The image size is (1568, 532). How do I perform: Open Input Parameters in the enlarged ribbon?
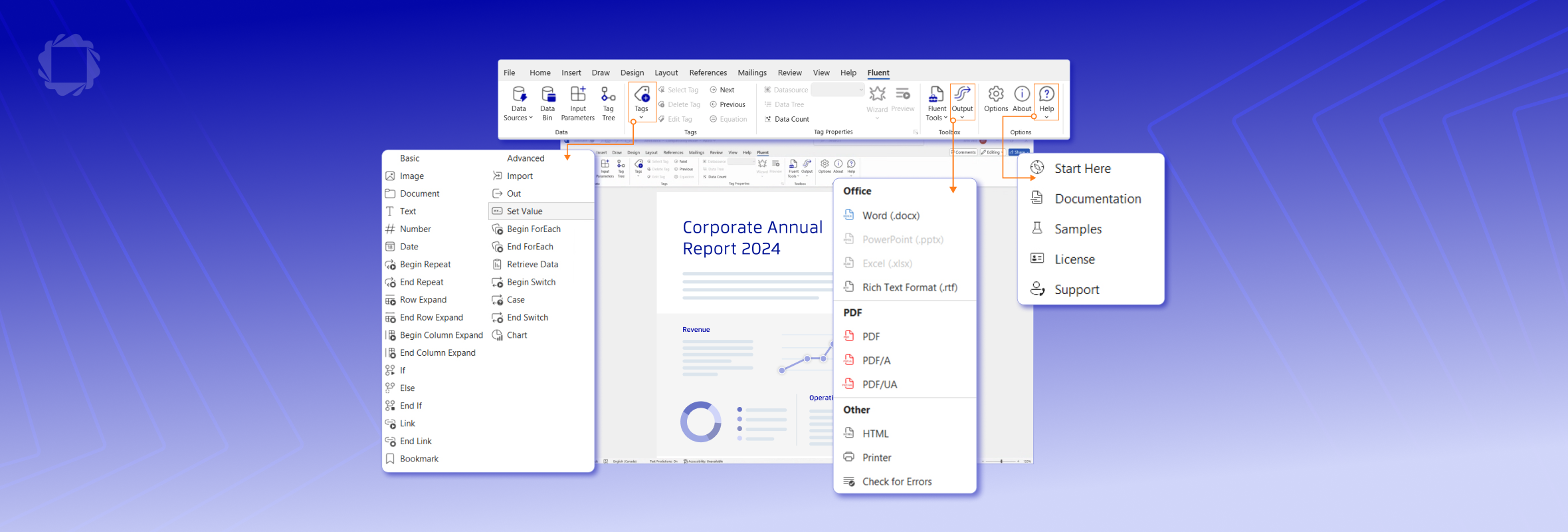click(x=578, y=104)
